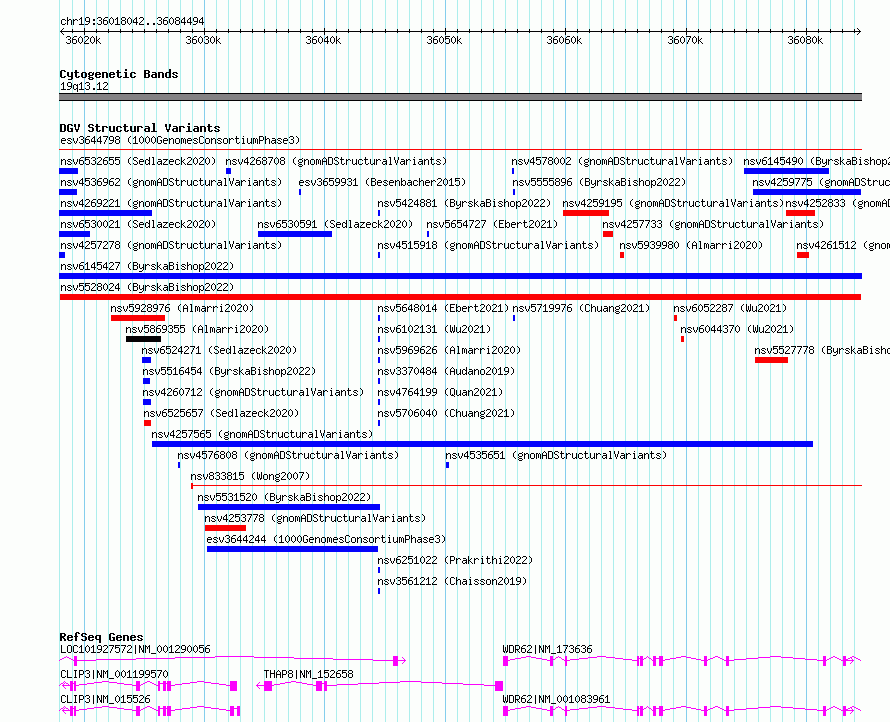890x722 pixels.
Task: Click blue bar under esv3644244
Action: click(x=292, y=549)
